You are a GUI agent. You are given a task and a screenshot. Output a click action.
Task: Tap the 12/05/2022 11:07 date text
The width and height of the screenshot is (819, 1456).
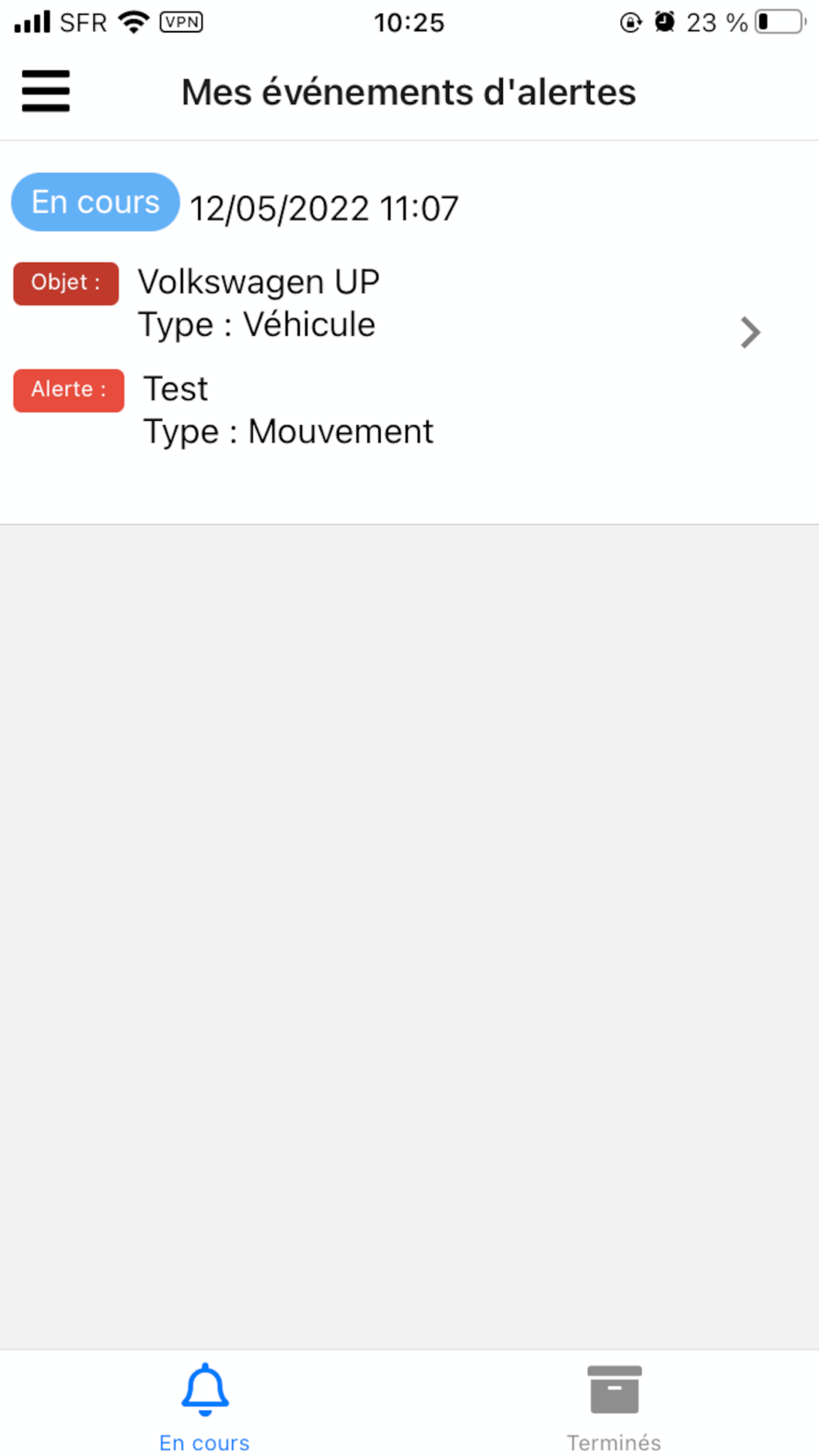tap(324, 209)
